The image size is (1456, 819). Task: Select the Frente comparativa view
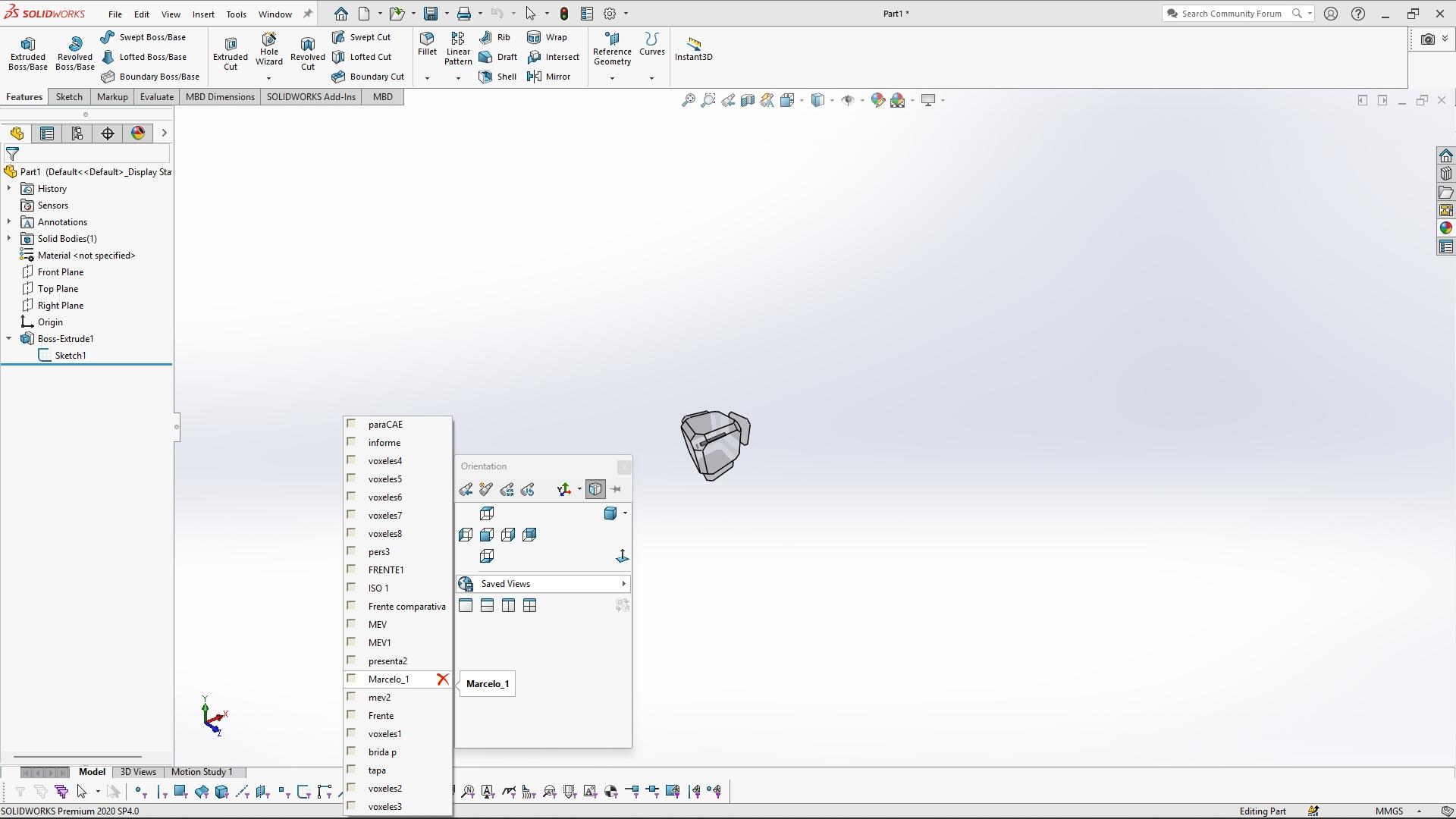(406, 606)
